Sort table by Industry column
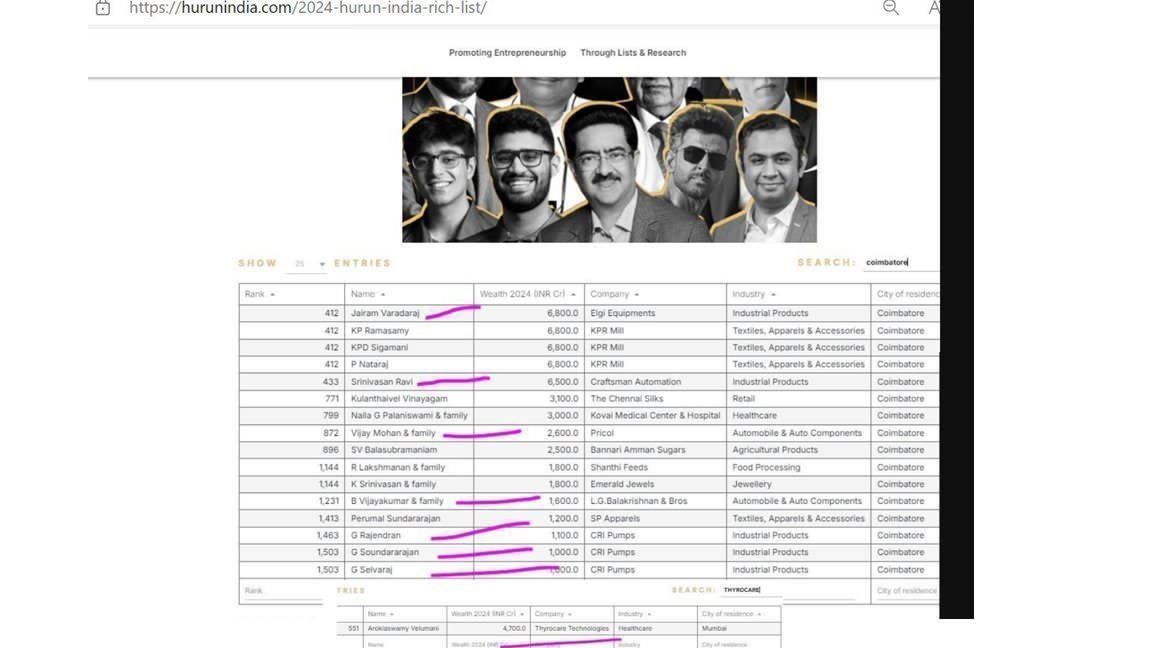Screen dimensions: 1152x648 coord(754,294)
